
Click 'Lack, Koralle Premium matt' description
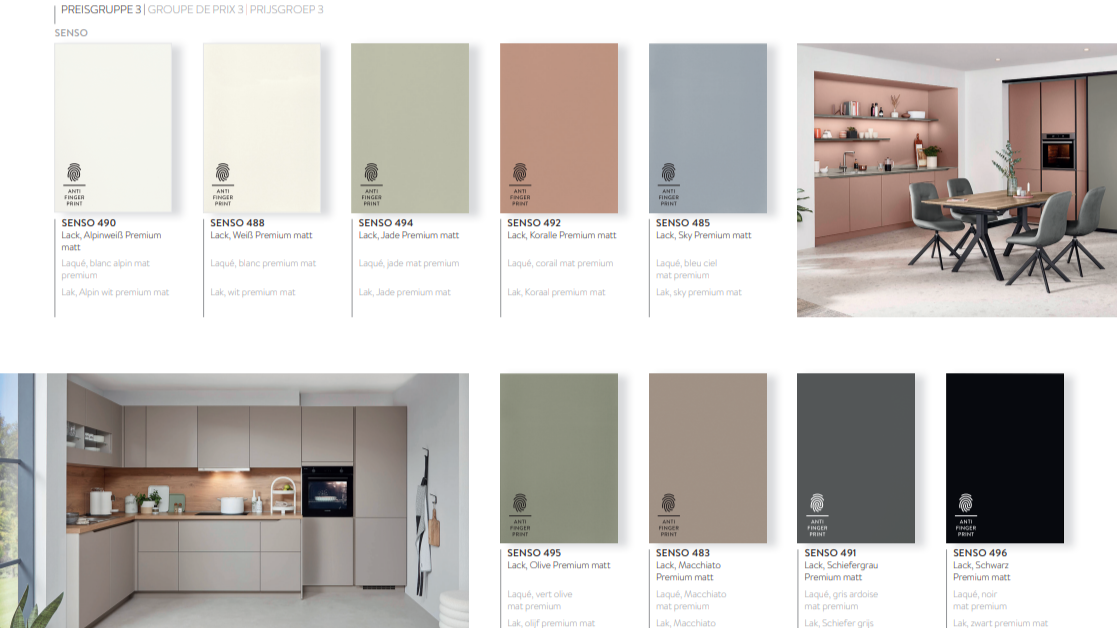562,235
